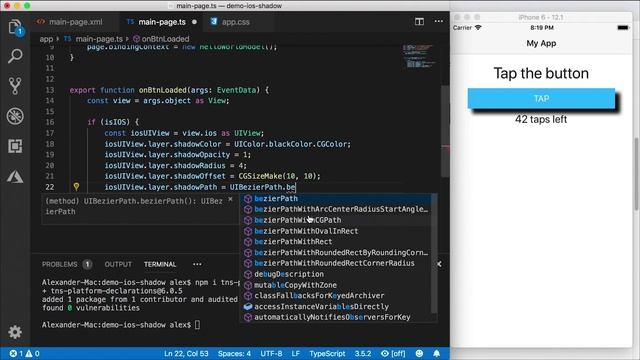This screenshot has height=360, width=640.
Task: Select the bezierPathWithOvalInRect suggestion
Action: pyautogui.click(x=336, y=231)
